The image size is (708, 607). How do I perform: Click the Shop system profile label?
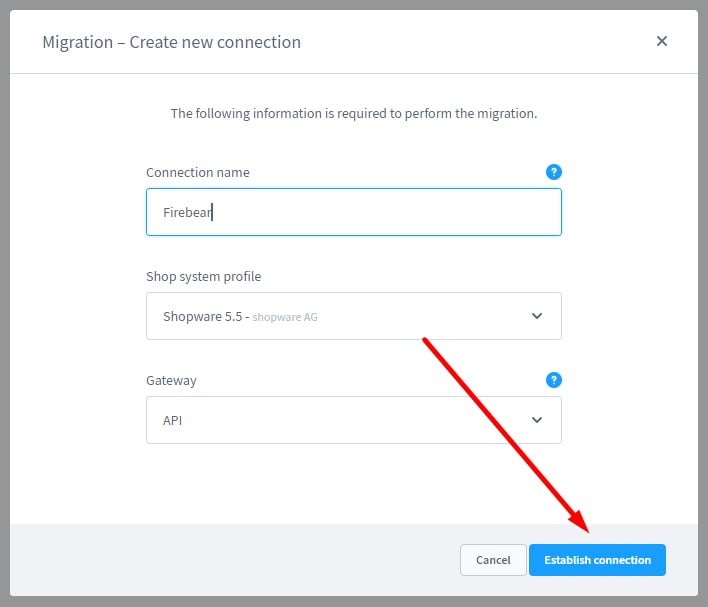point(204,276)
